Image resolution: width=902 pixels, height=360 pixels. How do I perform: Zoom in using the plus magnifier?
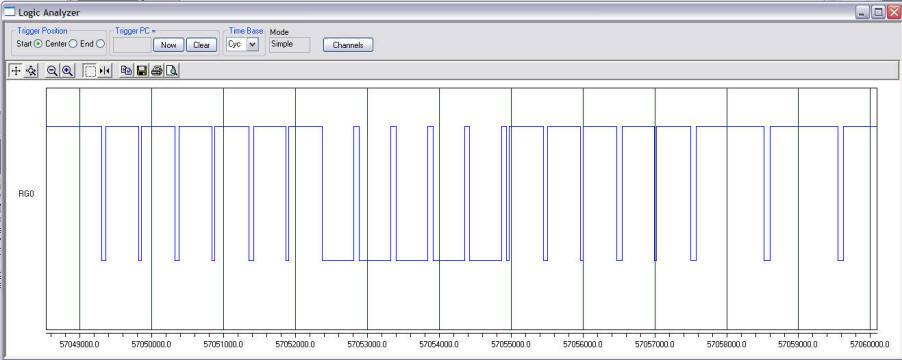tap(67, 71)
